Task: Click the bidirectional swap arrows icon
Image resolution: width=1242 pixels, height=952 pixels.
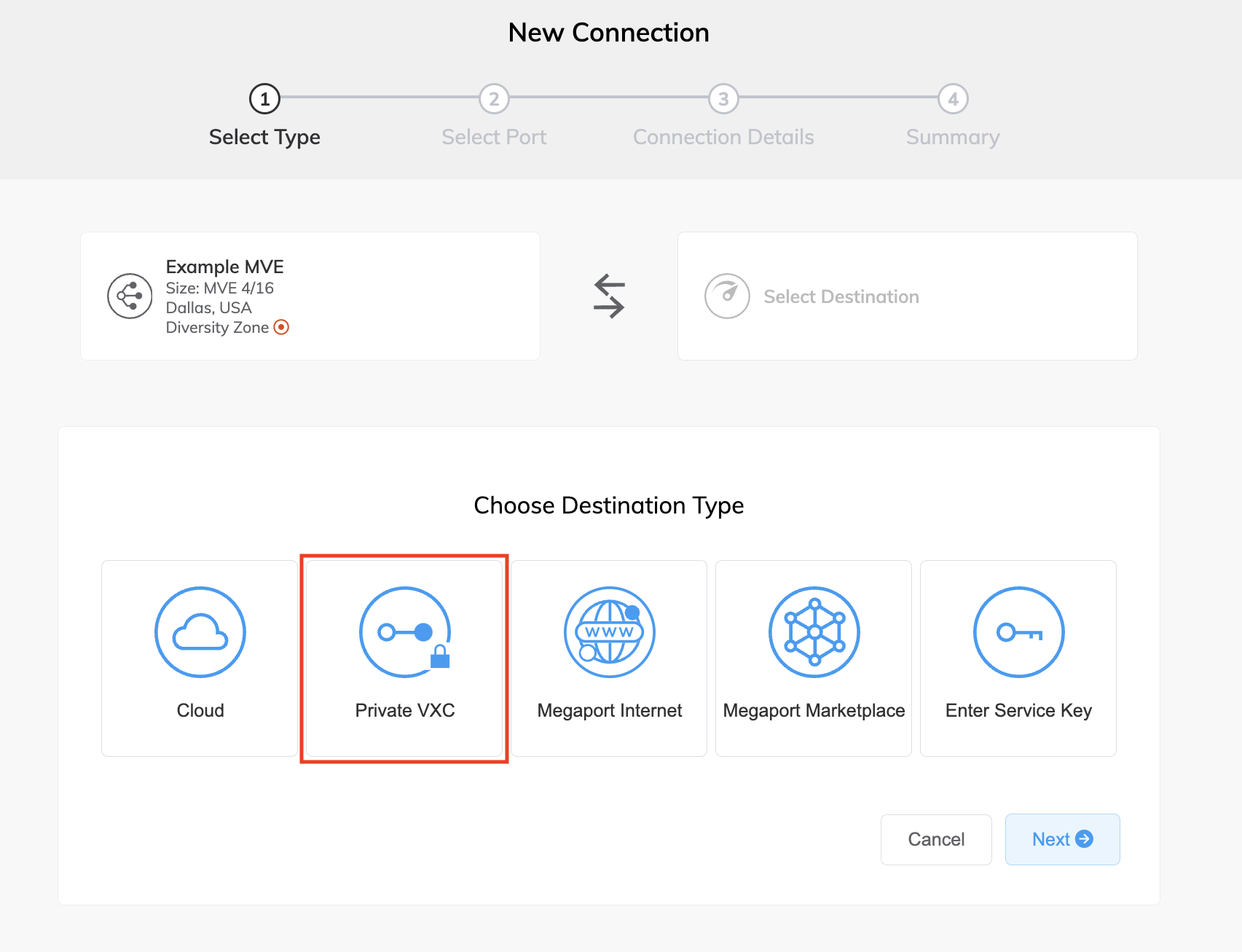Action: click(609, 296)
